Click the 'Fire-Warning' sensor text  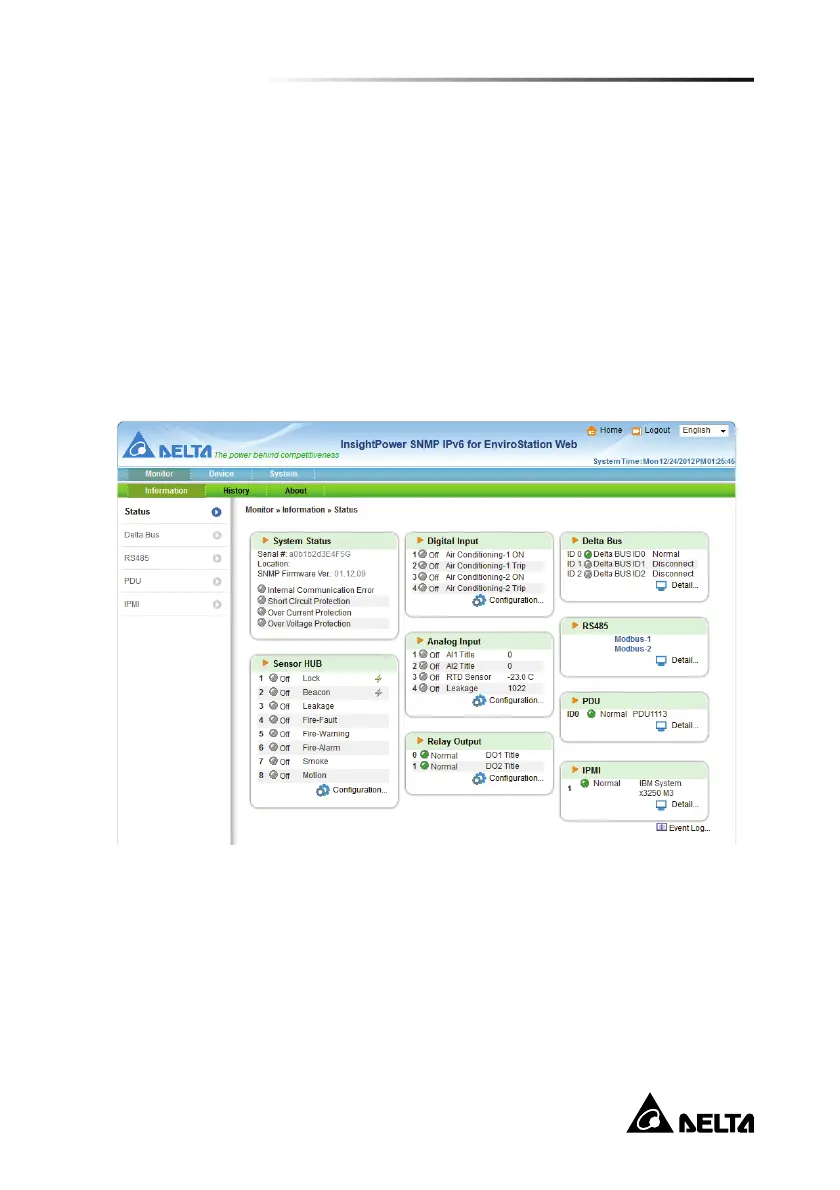(x=326, y=734)
